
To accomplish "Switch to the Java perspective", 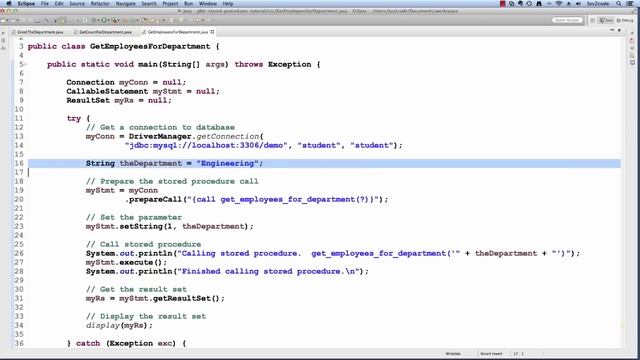I will [x=606, y=20].
